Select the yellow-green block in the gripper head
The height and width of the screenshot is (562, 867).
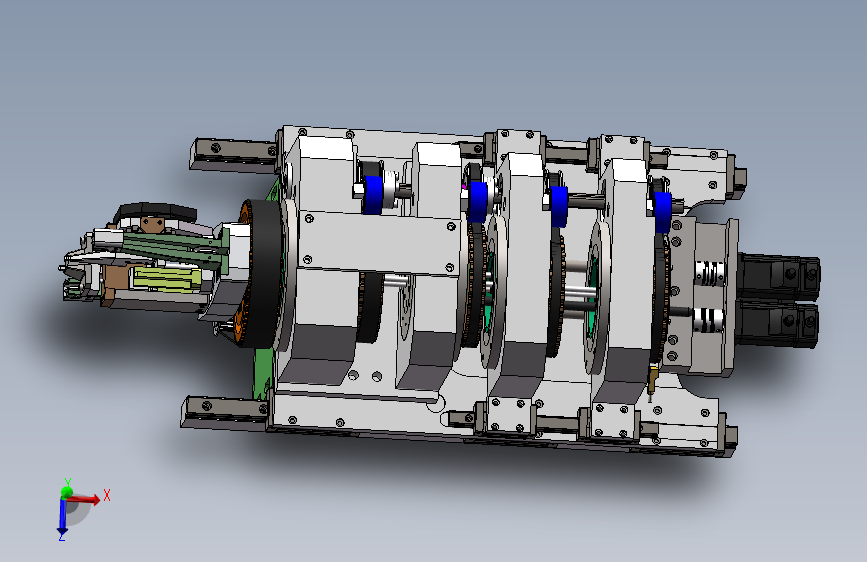pos(166,279)
